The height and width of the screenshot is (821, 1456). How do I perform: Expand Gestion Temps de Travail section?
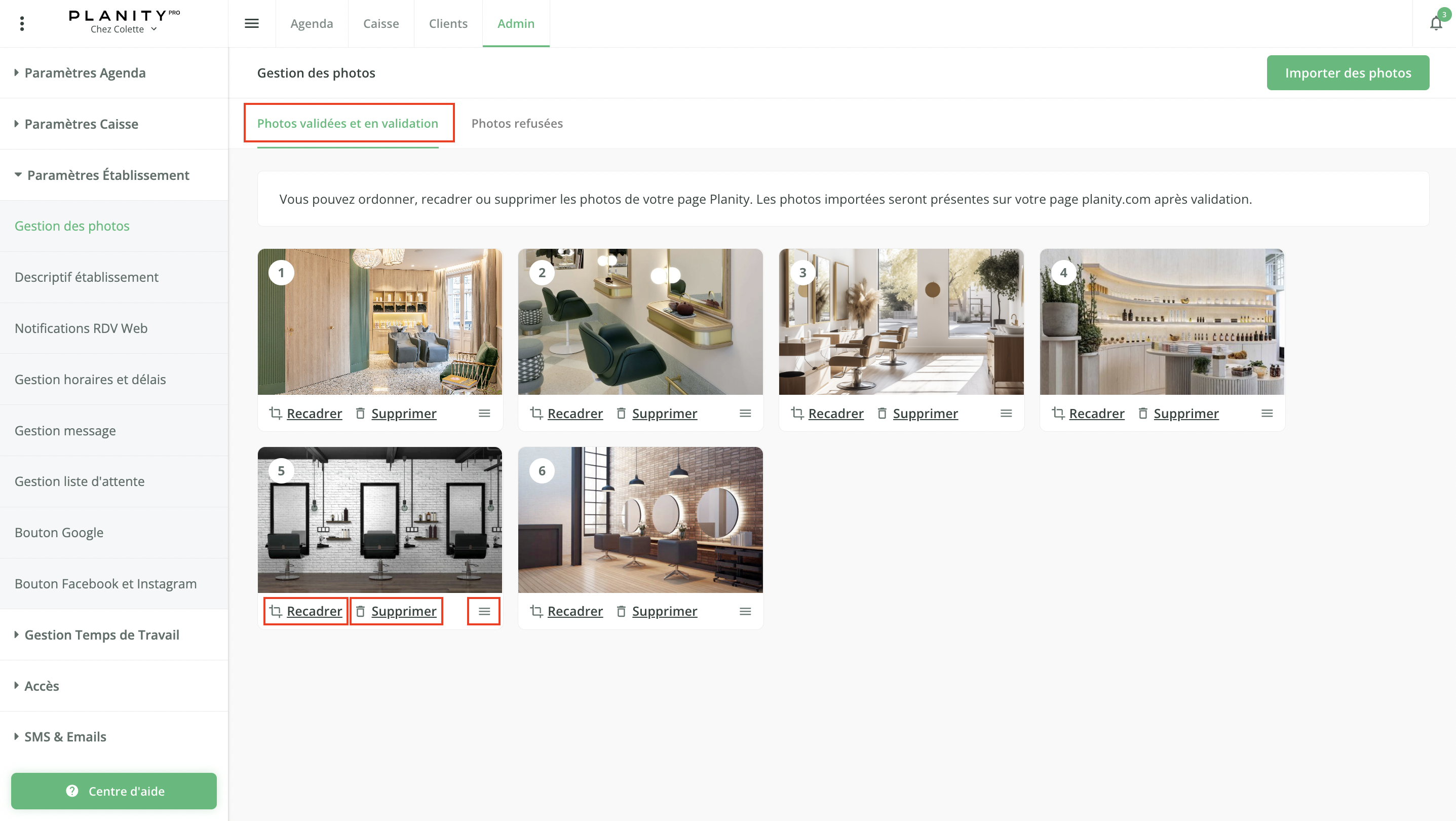point(102,635)
